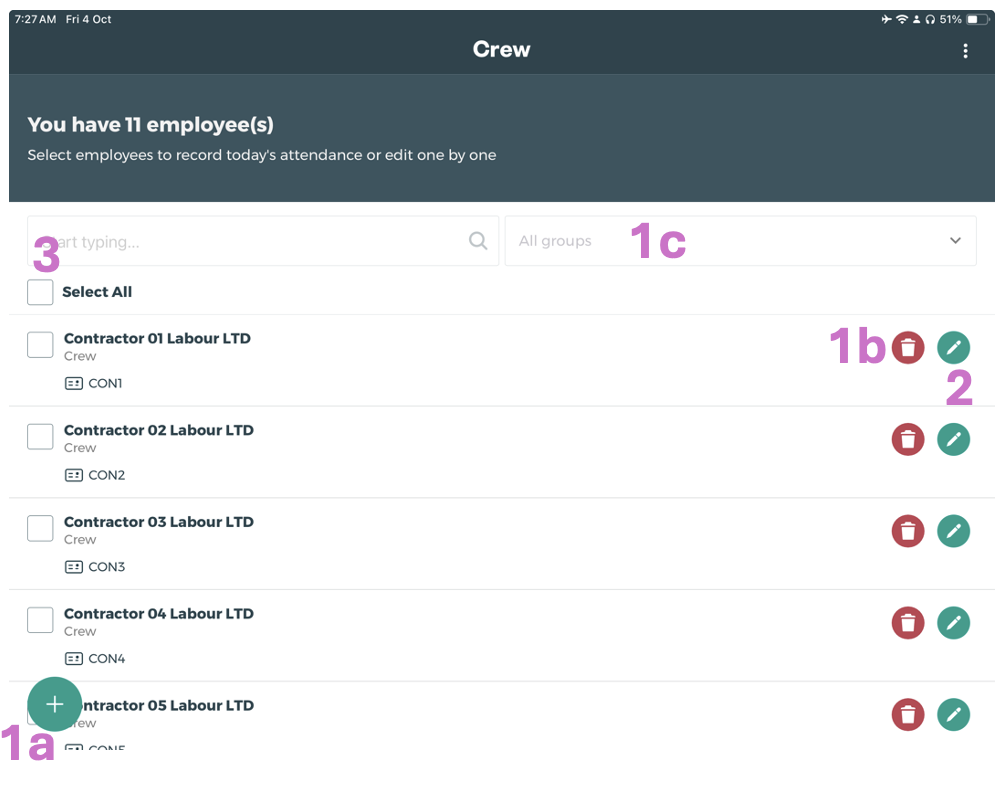1002x790 pixels.
Task: Click the search magnifier icon
Action: point(478,241)
